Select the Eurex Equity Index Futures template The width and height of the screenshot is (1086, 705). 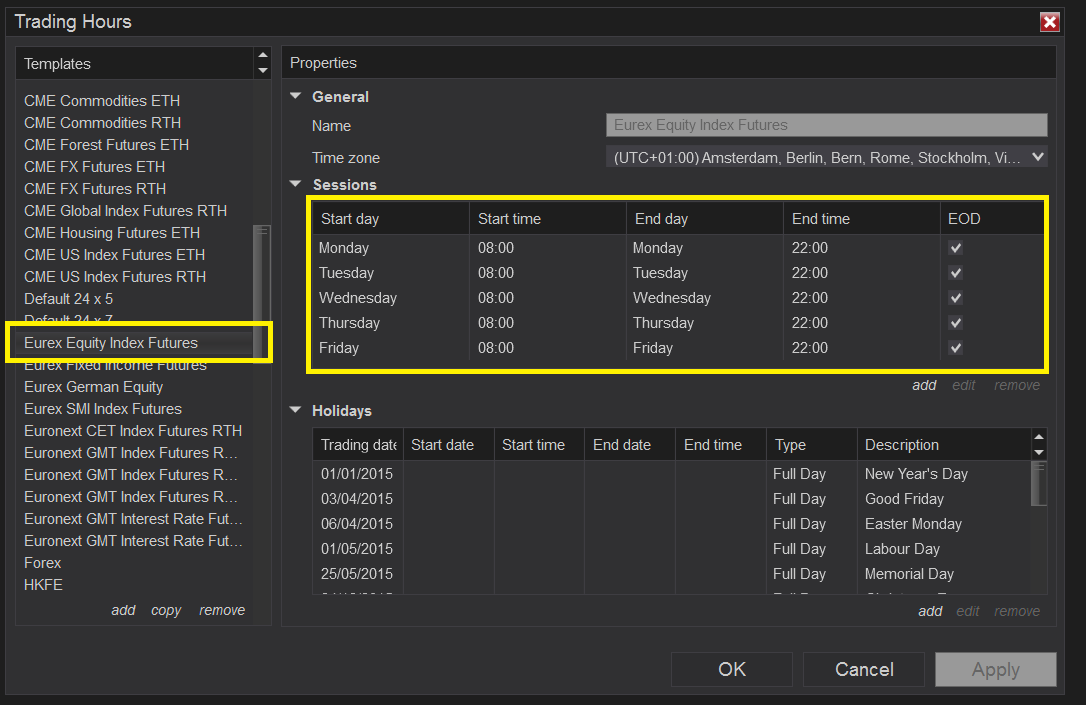[x=135, y=343]
